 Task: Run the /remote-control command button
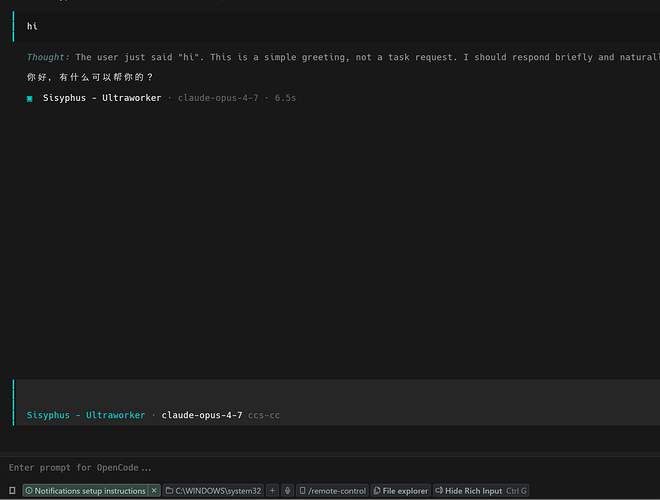pyautogui.click(x=333, y=491)
